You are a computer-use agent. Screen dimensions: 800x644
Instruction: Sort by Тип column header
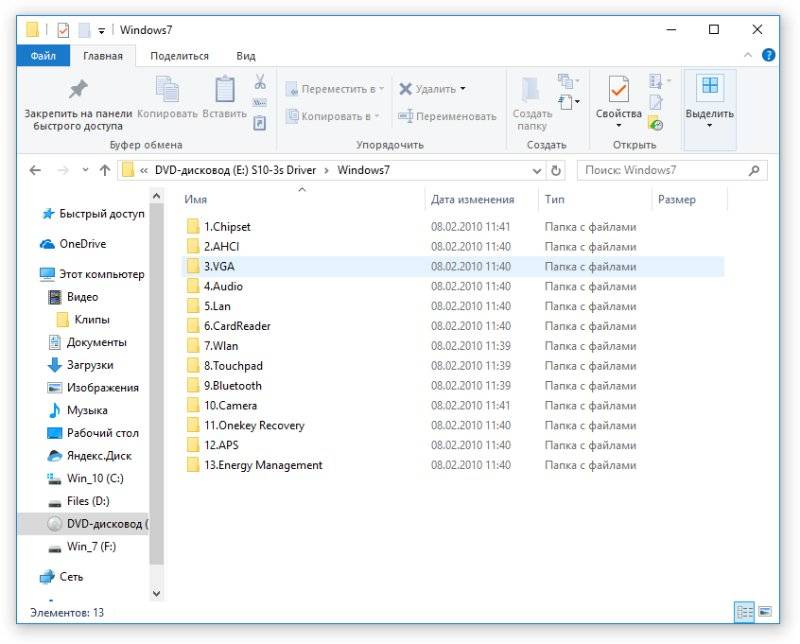click(x=554, y=200)
